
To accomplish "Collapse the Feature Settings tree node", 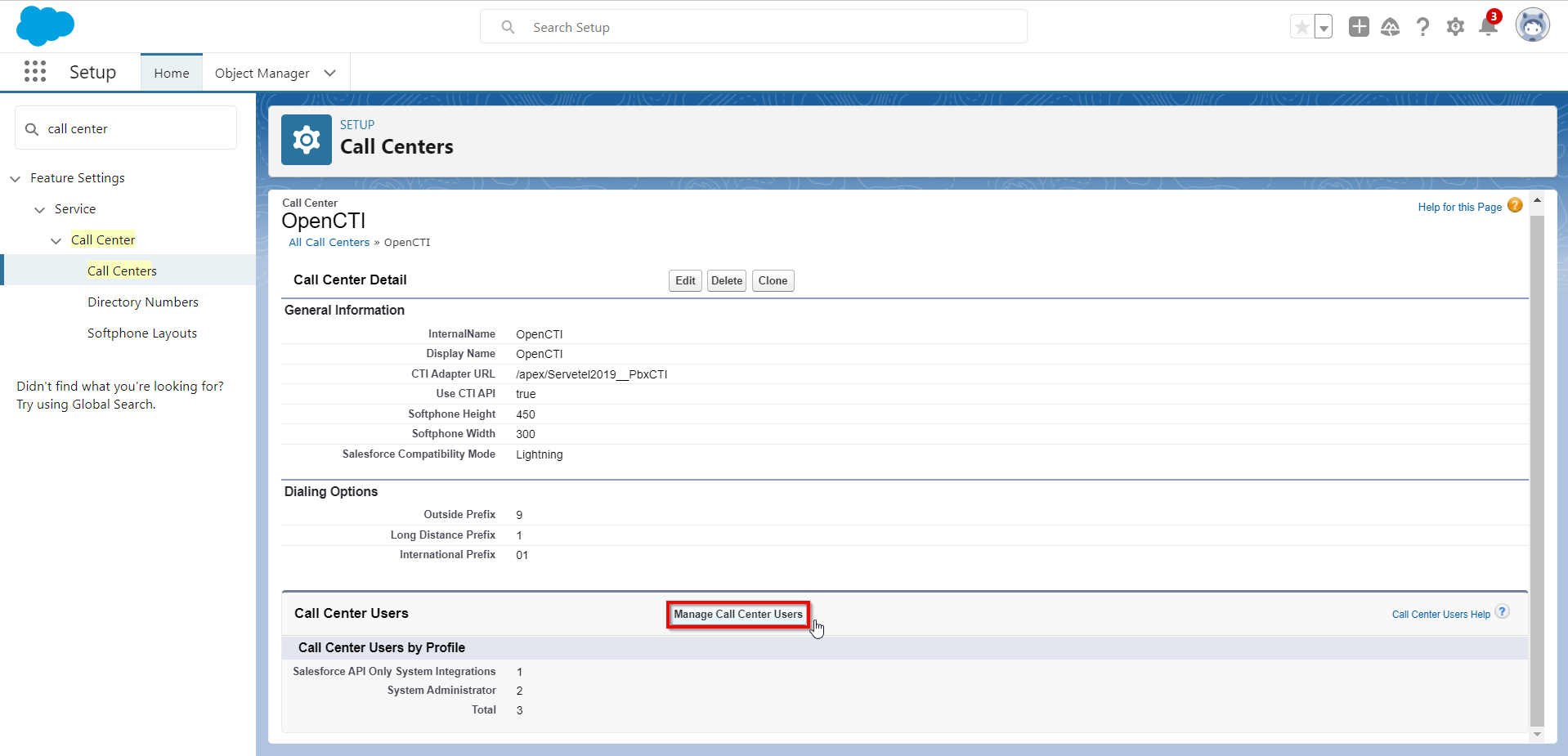I will click(15, 178).
